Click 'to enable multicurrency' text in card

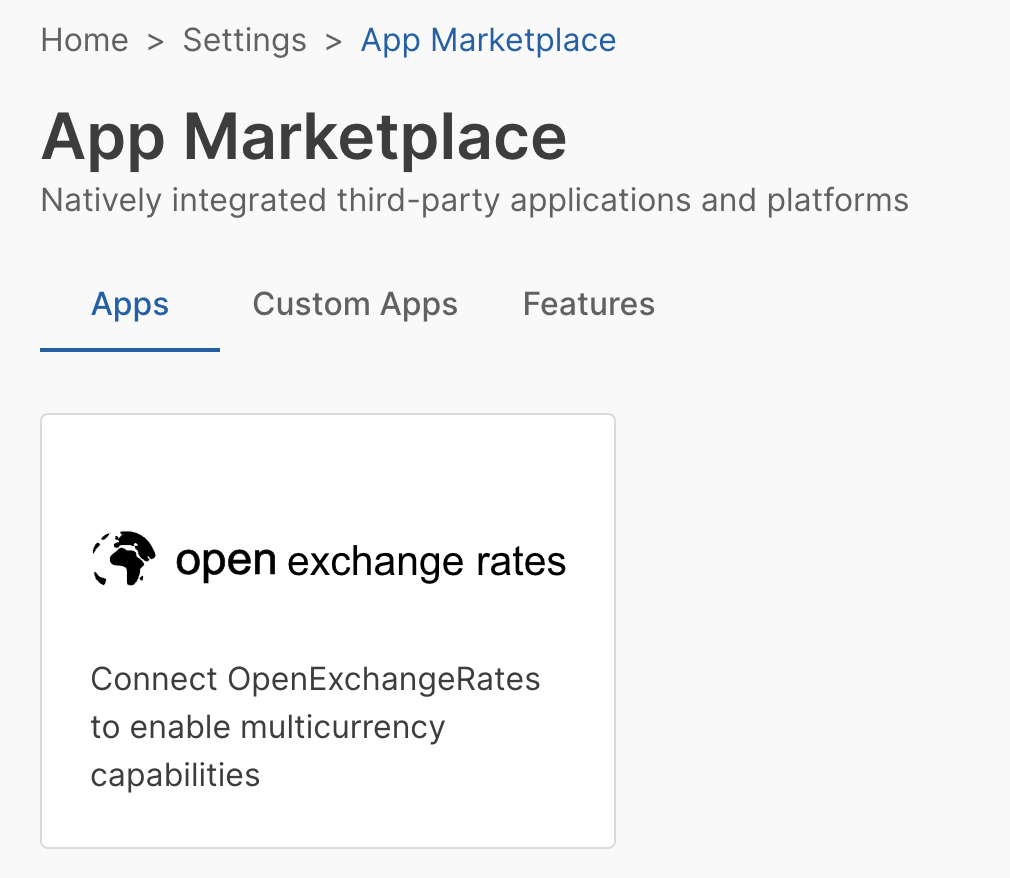point(267,727)
